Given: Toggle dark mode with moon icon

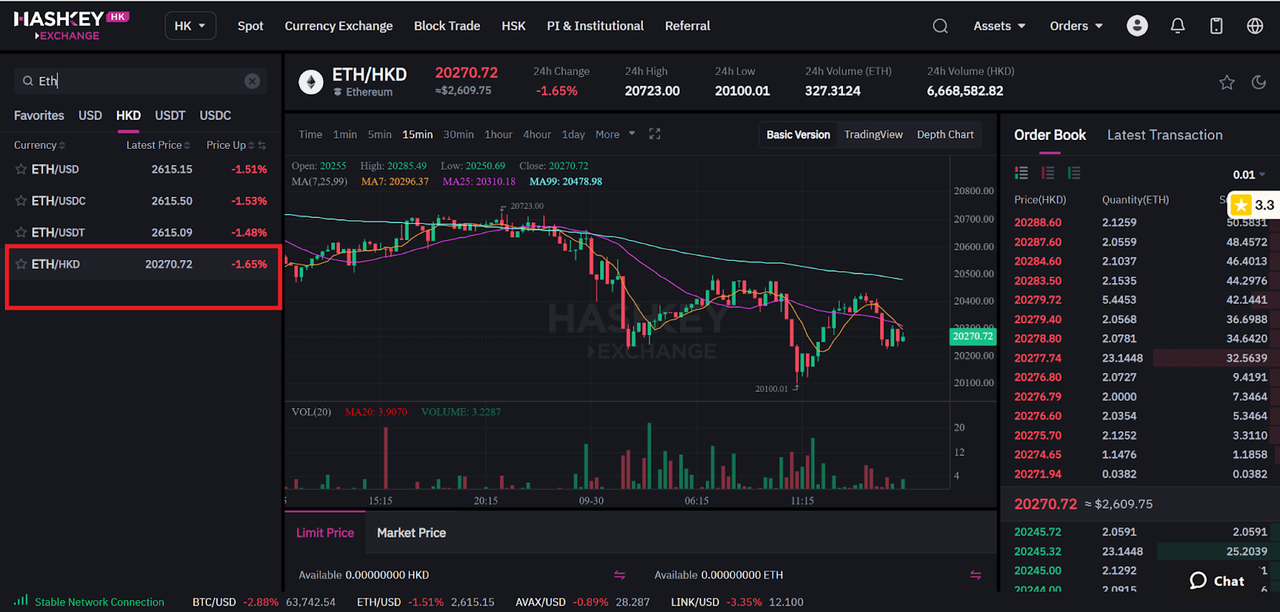Looking at the screenshot, I should (x=1259, y=82).
